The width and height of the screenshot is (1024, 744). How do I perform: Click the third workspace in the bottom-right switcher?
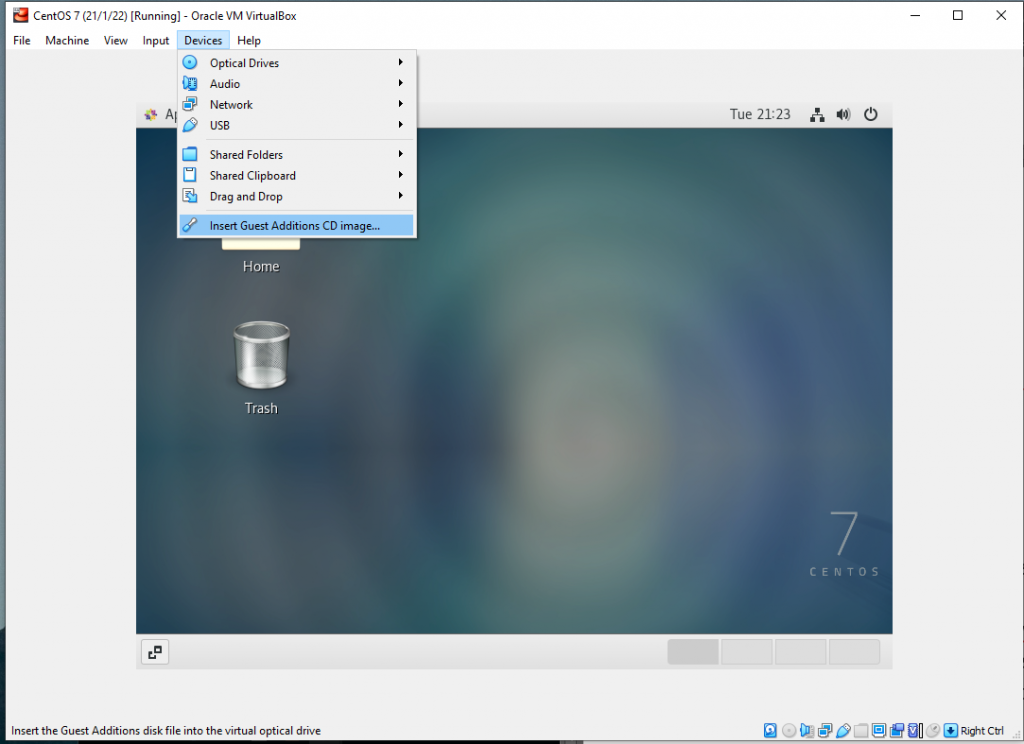pos(800,652)
